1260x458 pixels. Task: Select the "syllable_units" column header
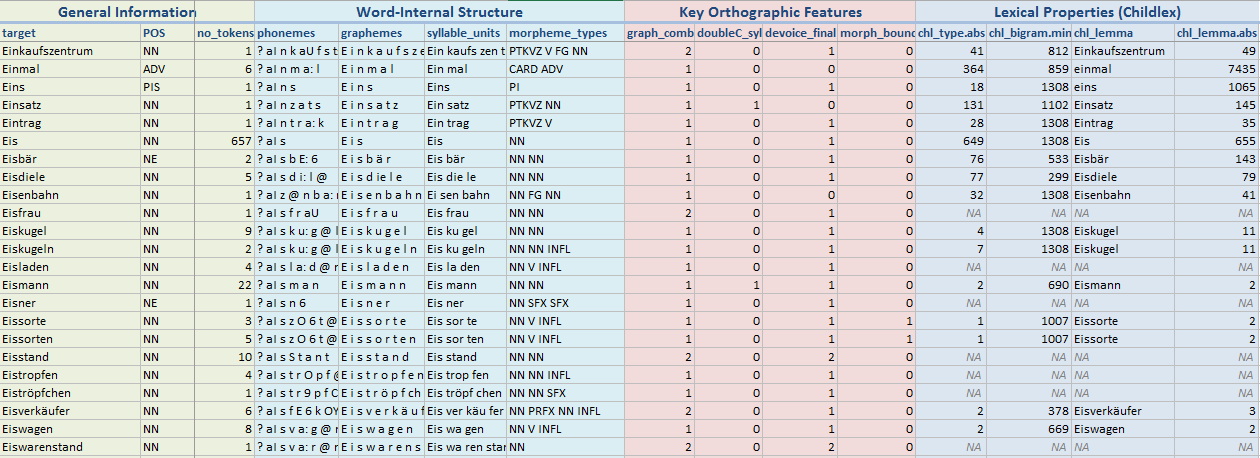[464, 33]
